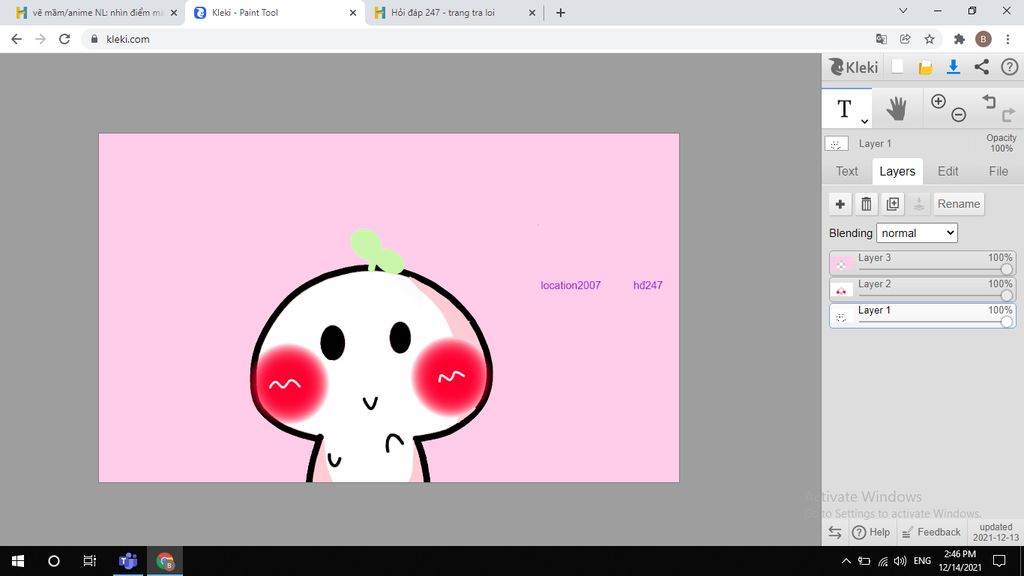1024x576 pixels.
Task: Go back in browser history
Action: 16,39
